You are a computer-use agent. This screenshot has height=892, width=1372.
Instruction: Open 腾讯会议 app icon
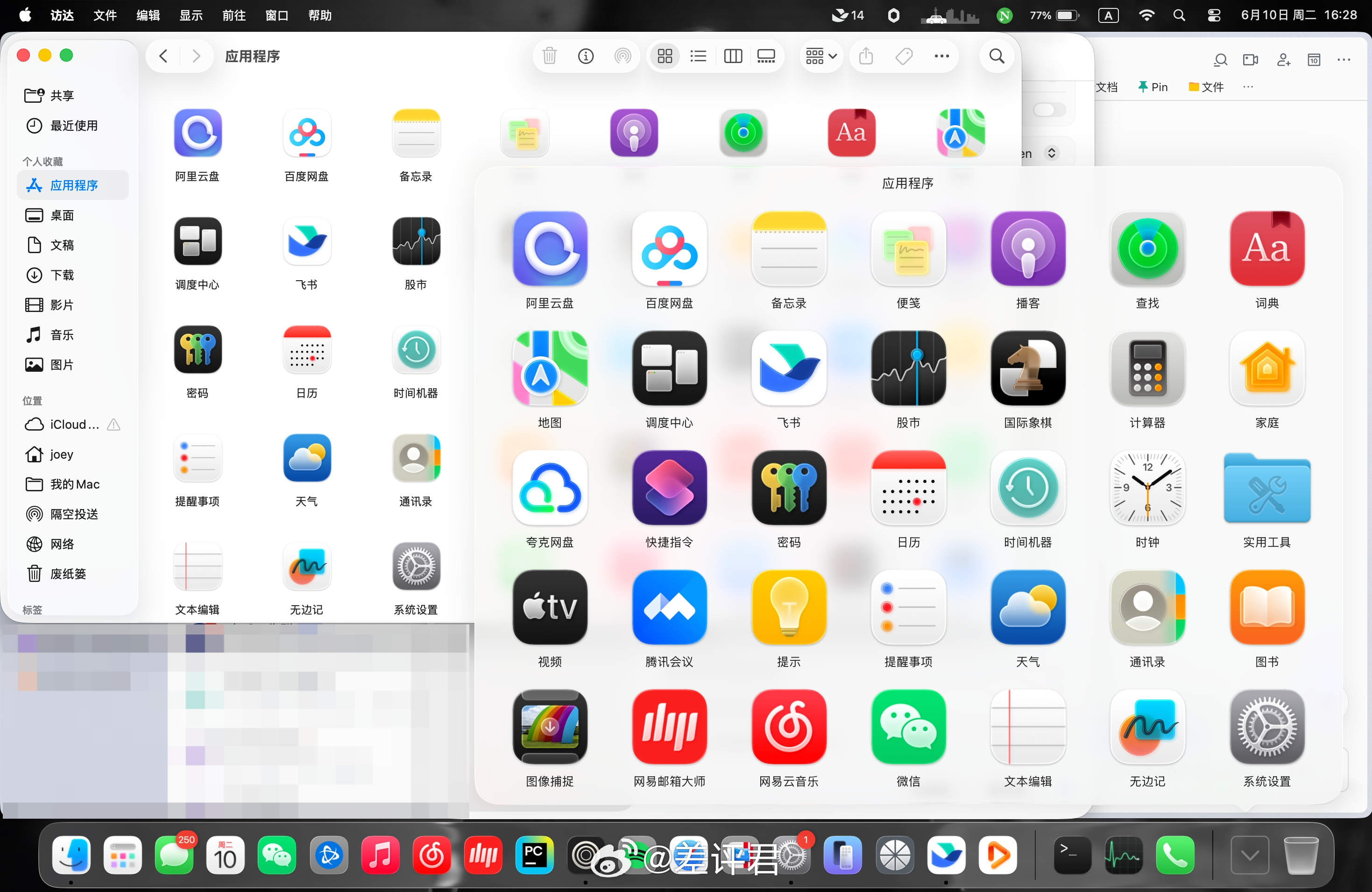coord(669,607)
